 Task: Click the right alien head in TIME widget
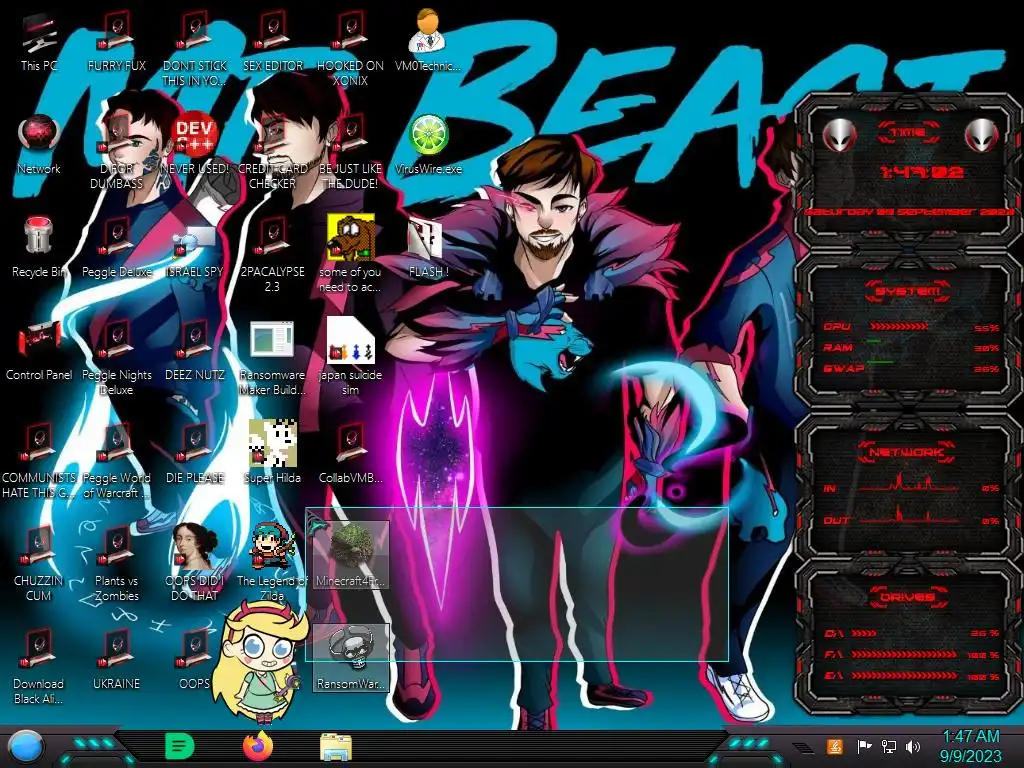click(982, 136)
